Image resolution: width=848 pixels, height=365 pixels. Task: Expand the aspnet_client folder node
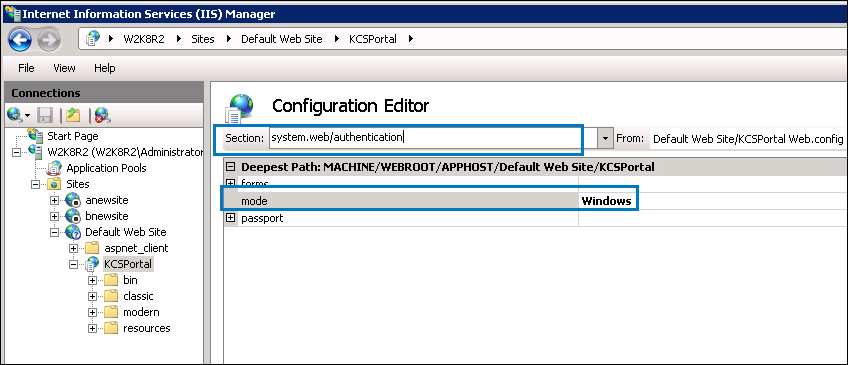(x=74, y=248)
